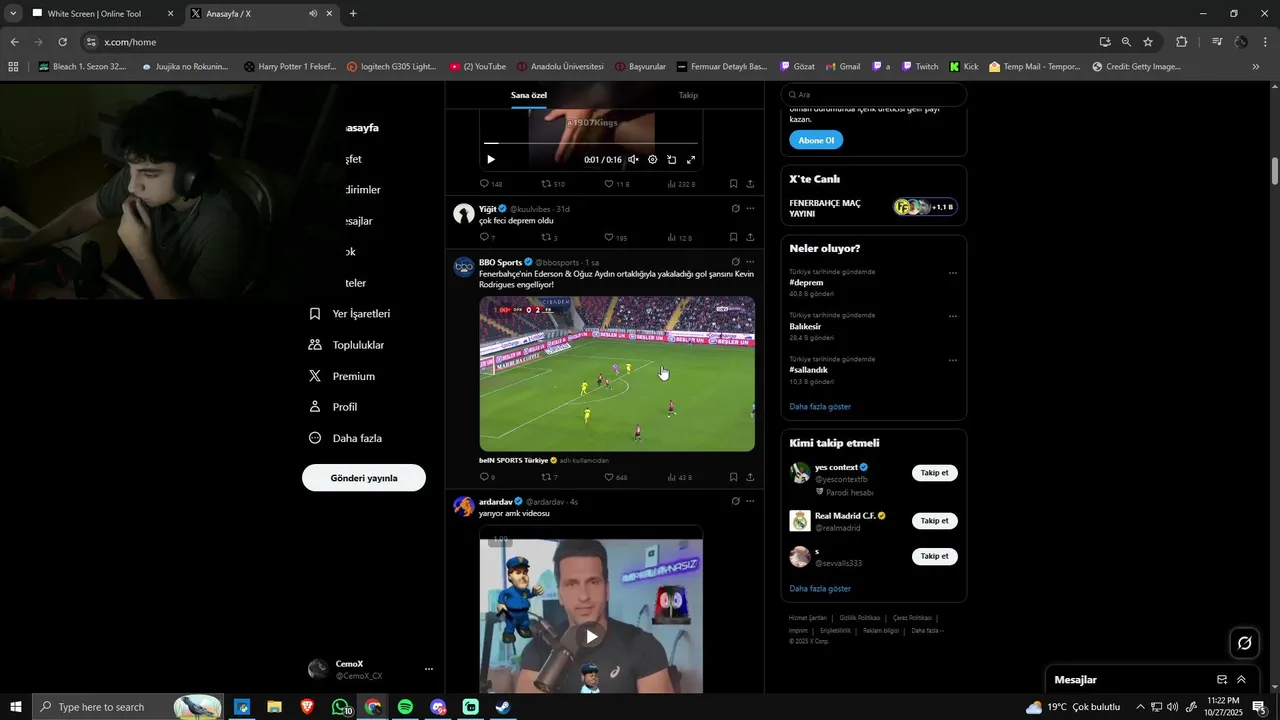The width and height of the screenshot is (1280, 720).
Task: Open Grok icon on Yiğit's post
Action: tap(735, 209)
